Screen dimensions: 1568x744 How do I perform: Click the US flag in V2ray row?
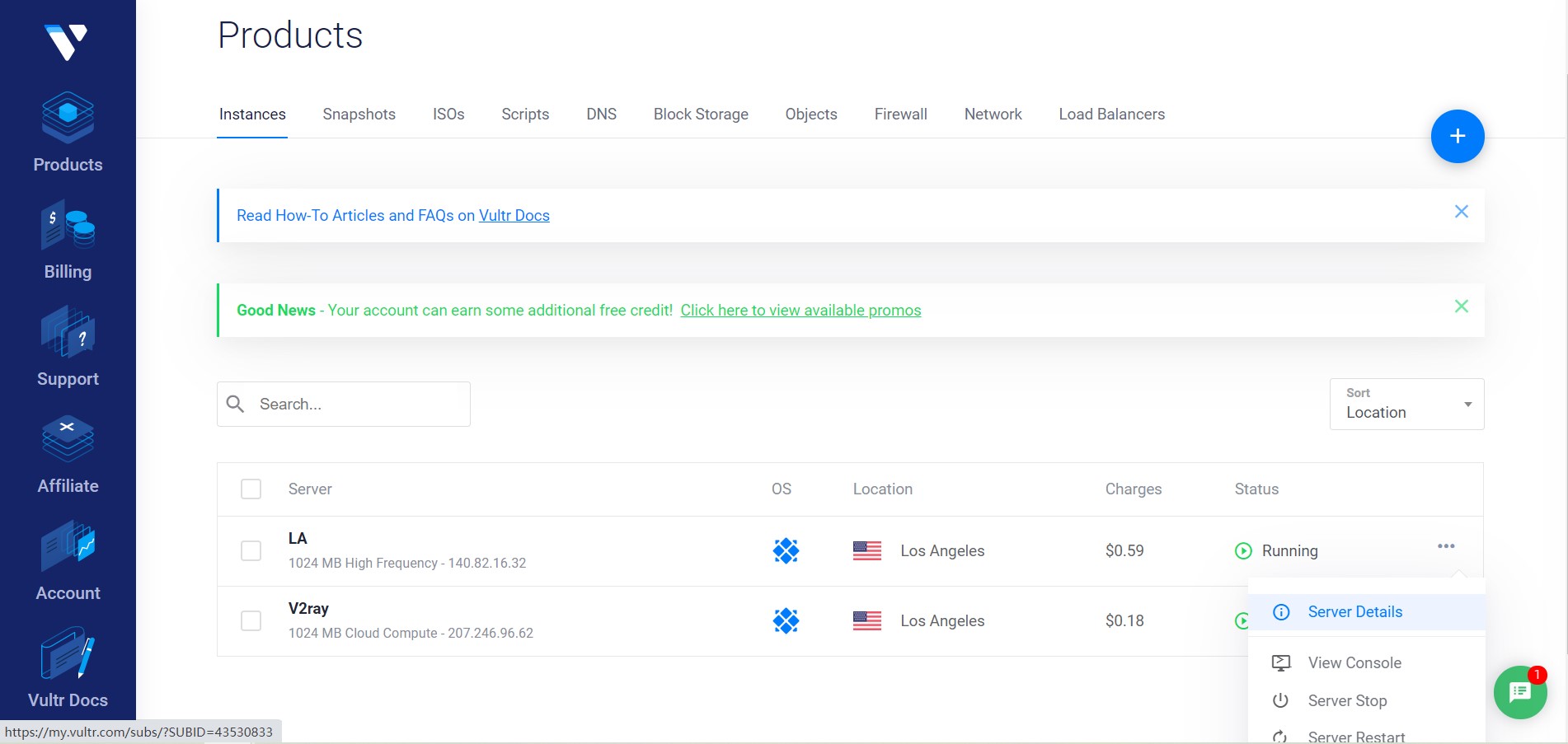click(866, 620)
